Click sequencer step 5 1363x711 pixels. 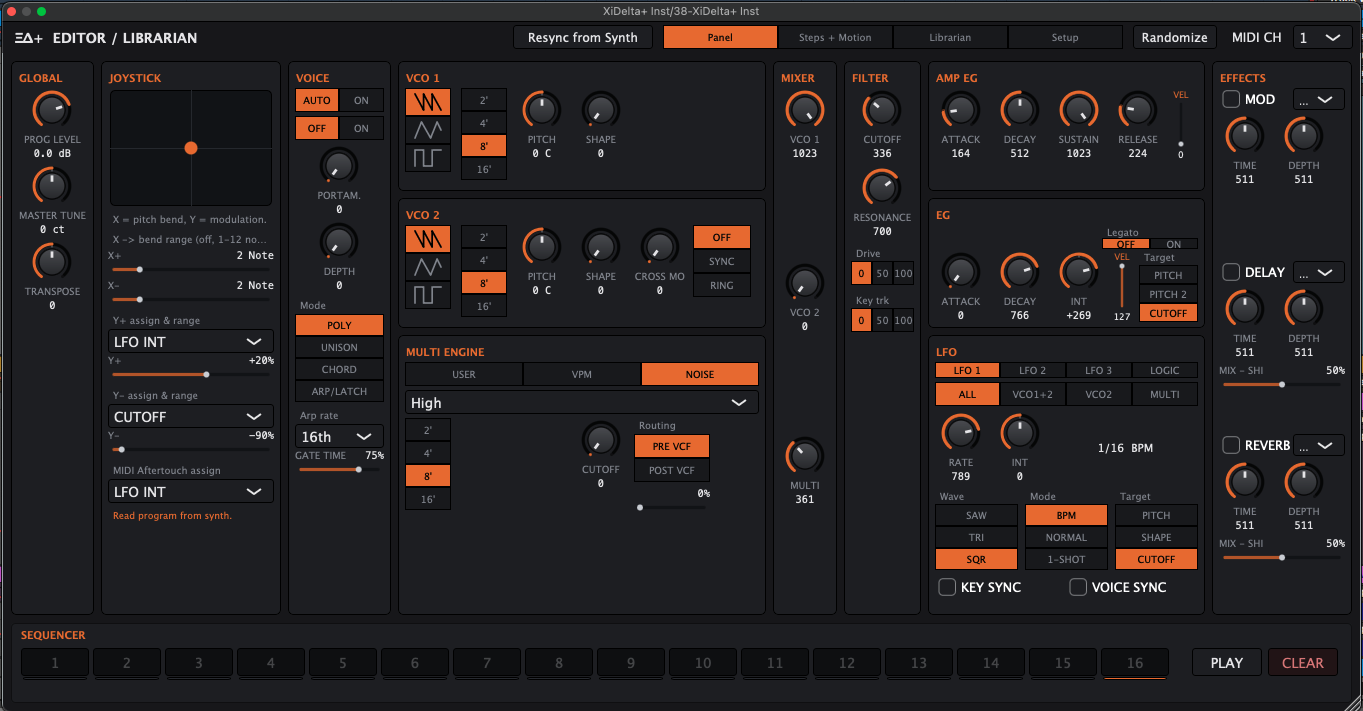[343, 662]
